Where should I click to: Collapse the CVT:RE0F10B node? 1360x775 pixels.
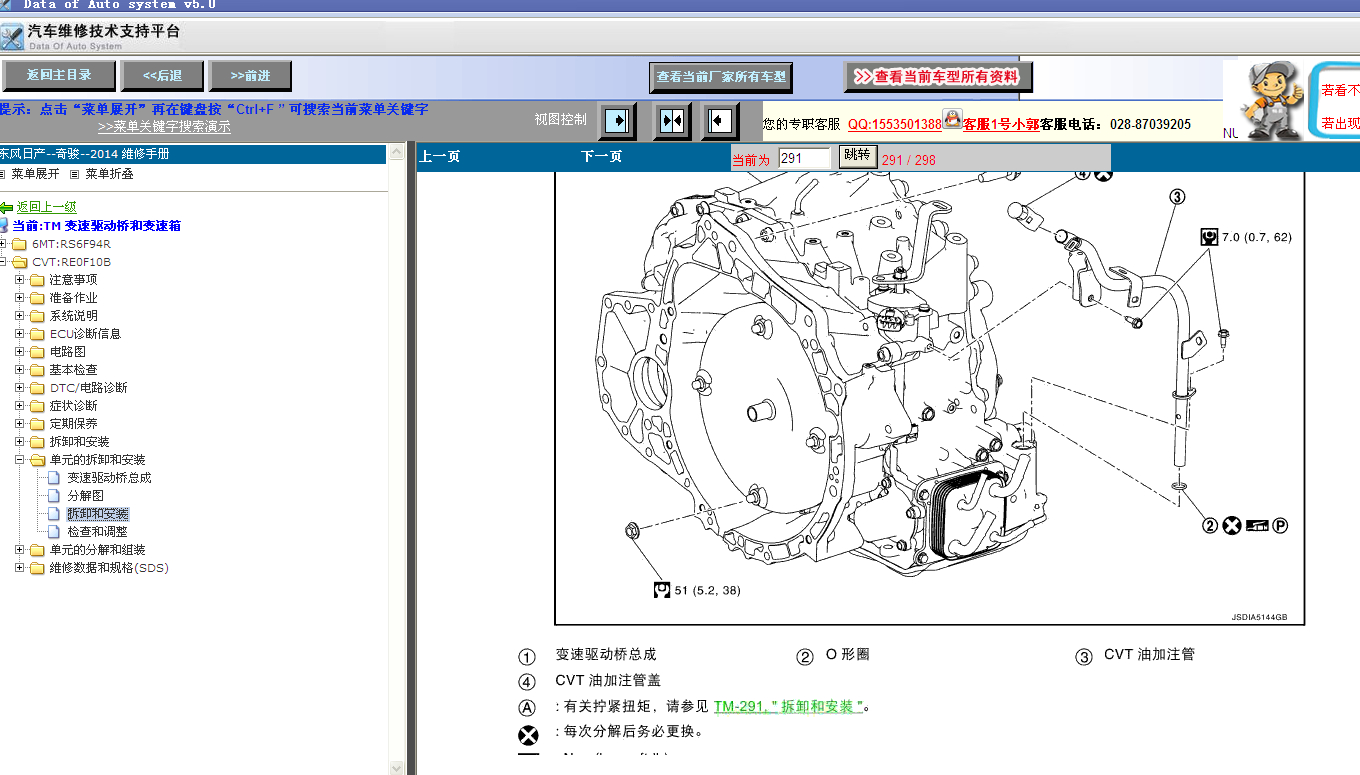coord(3,262)
